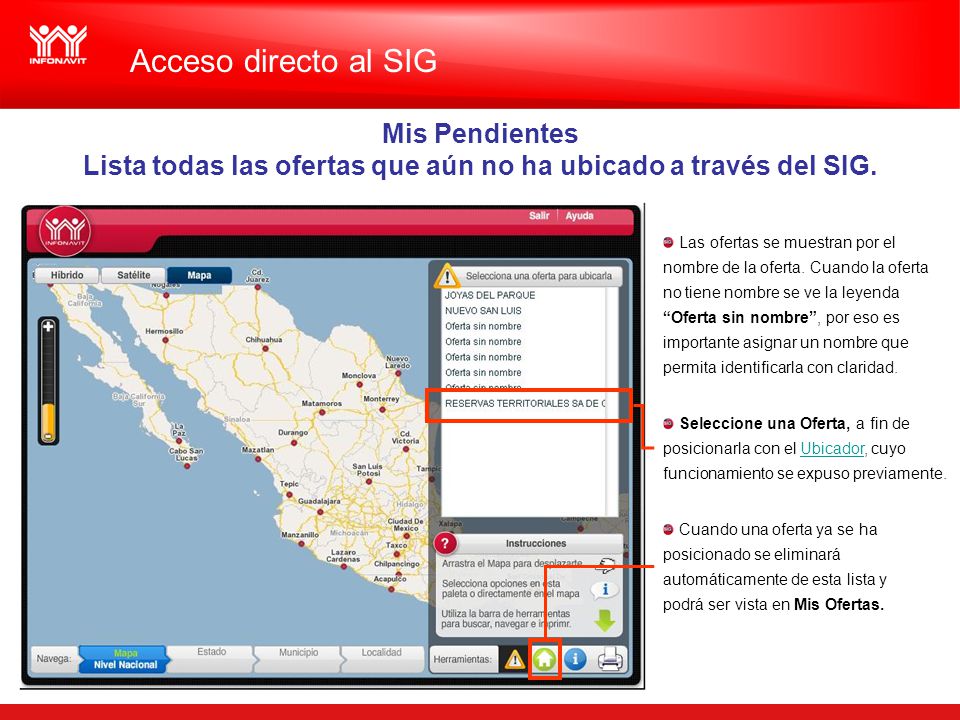Click the zoom in plus button
This screenshot has width=960, height=720.
(48, 326)
